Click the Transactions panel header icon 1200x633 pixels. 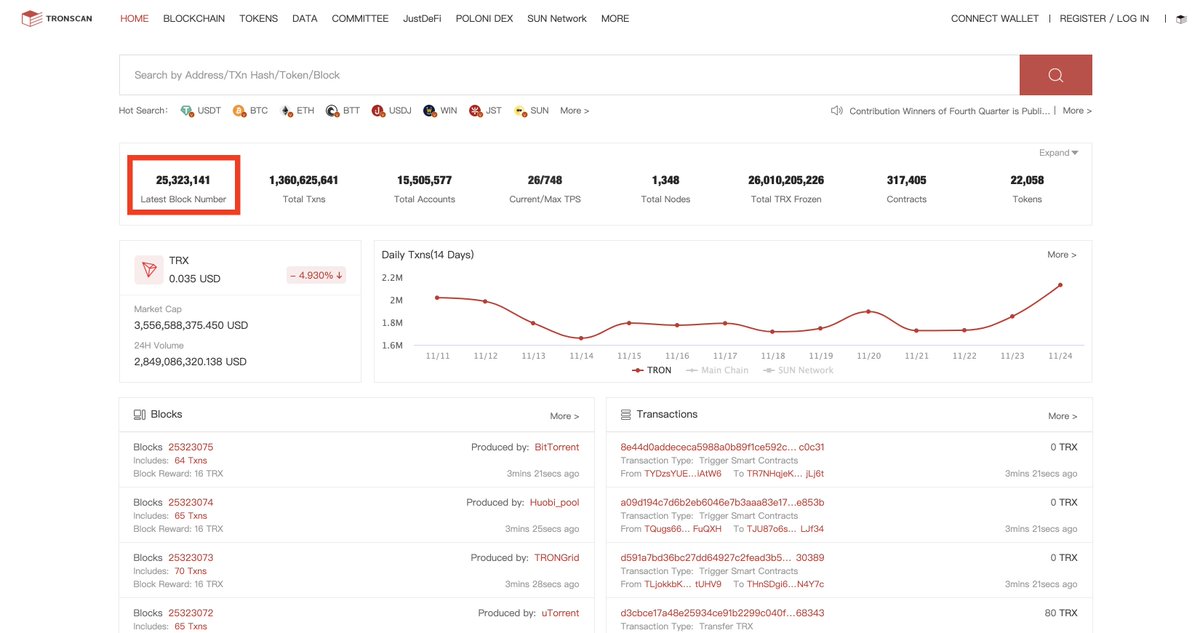click(x=626, y=414)
